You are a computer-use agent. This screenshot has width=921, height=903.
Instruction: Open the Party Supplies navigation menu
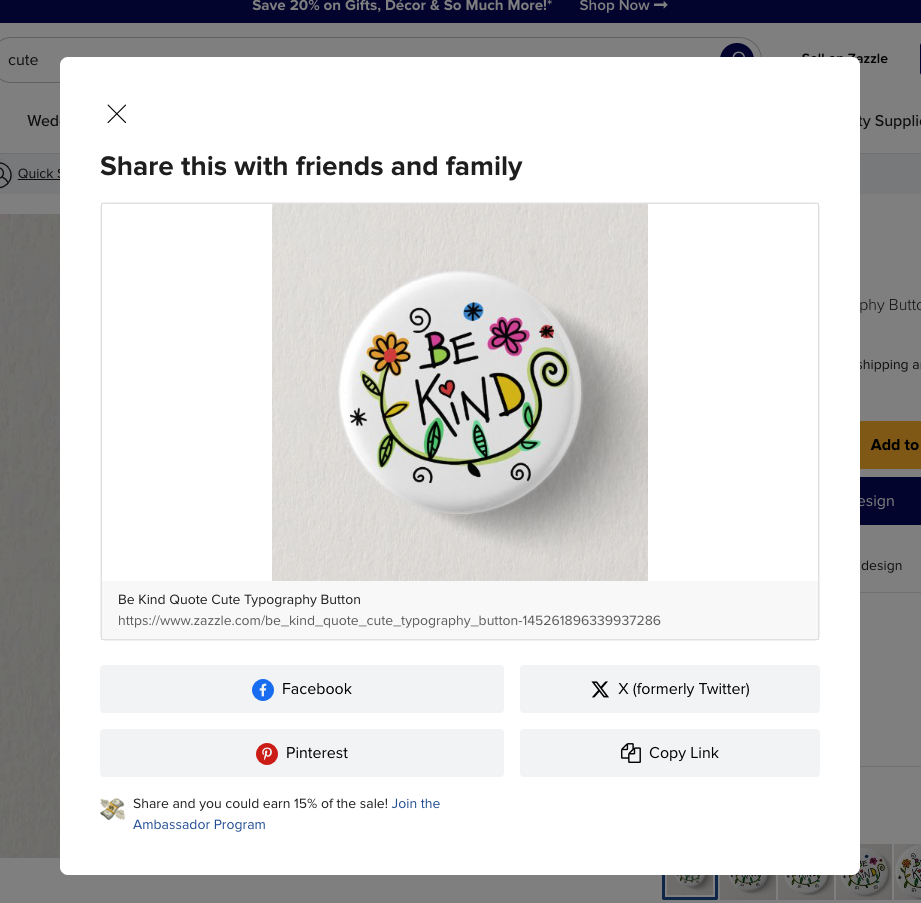click(x=890, y=121)
